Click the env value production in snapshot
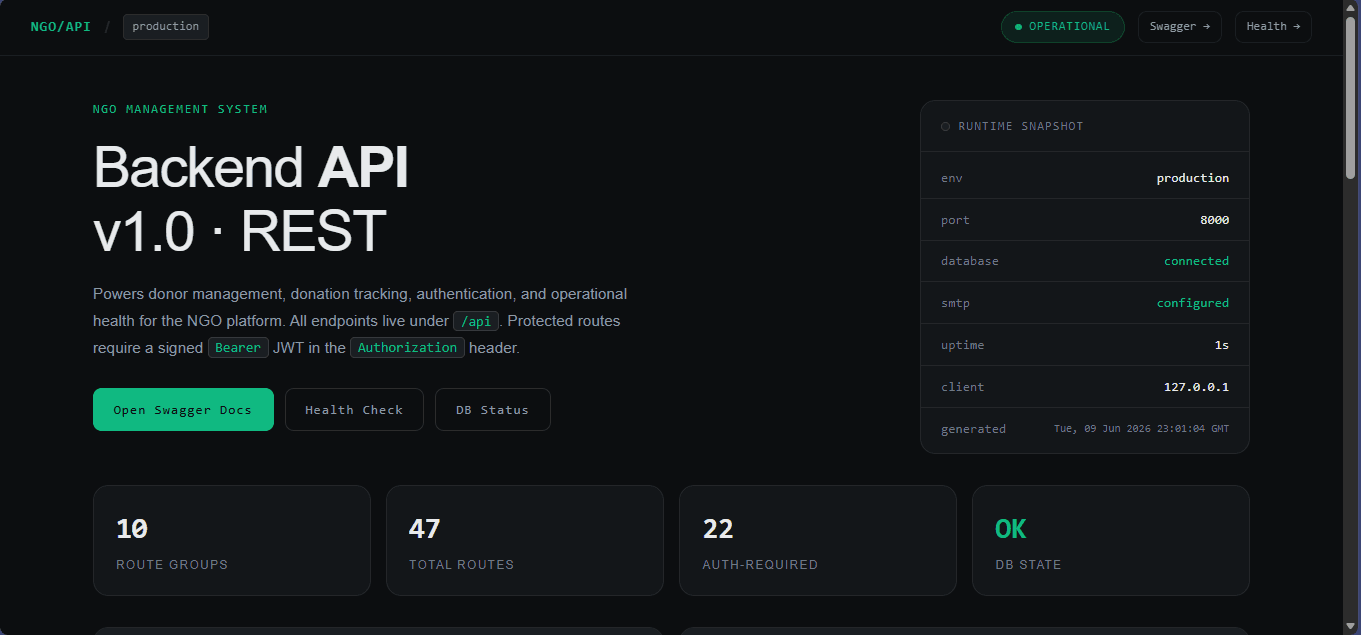Image resolution: width=1361 pixels, height=635 pixels. pos(1192,178)
